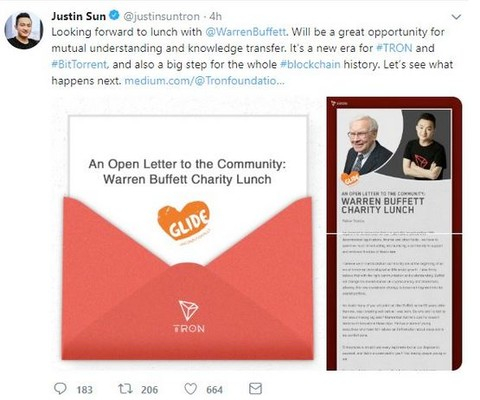Click the blue verified badge beside Justin Sun

pyautogui.click(x=114, y=16)
